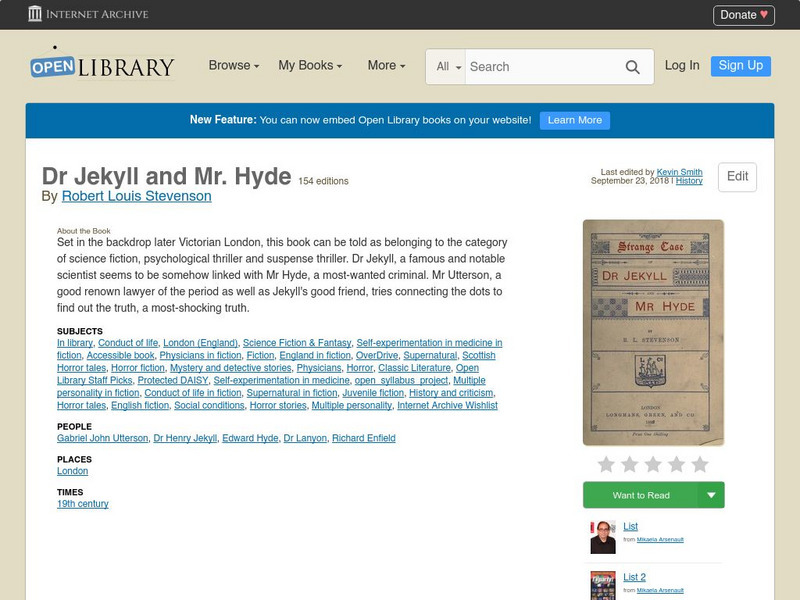Open the More menu

pos(386,65)
